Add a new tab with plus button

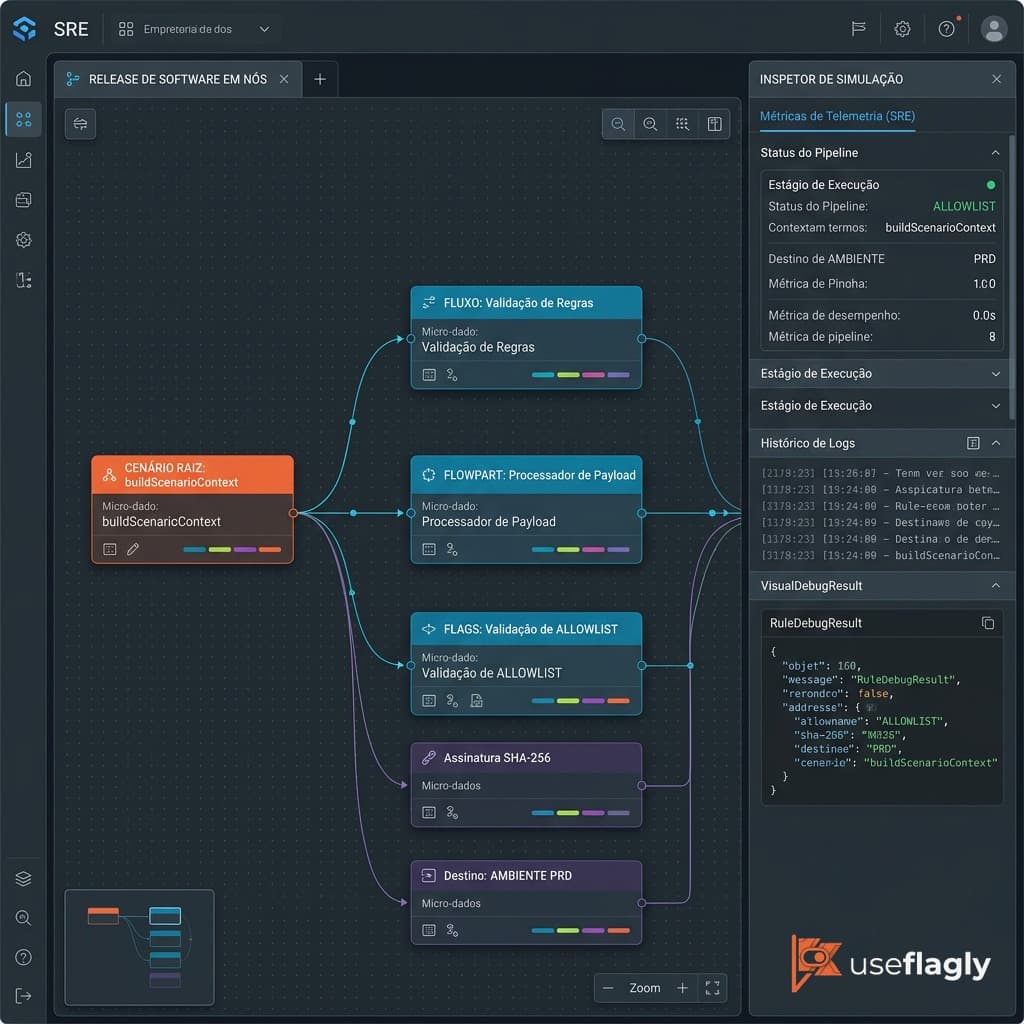click(320, 80)
